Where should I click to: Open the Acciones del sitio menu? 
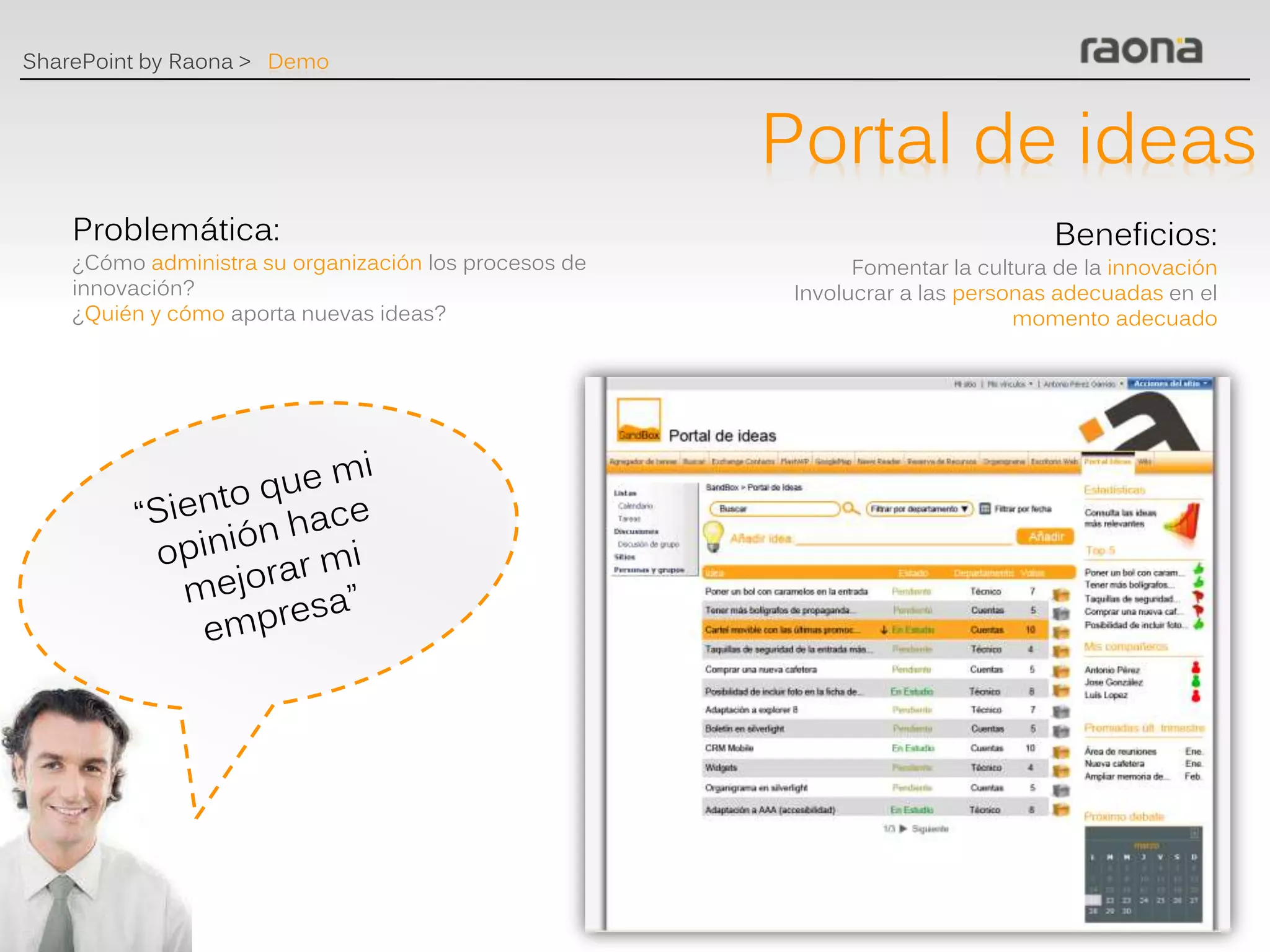(1170, 384)
